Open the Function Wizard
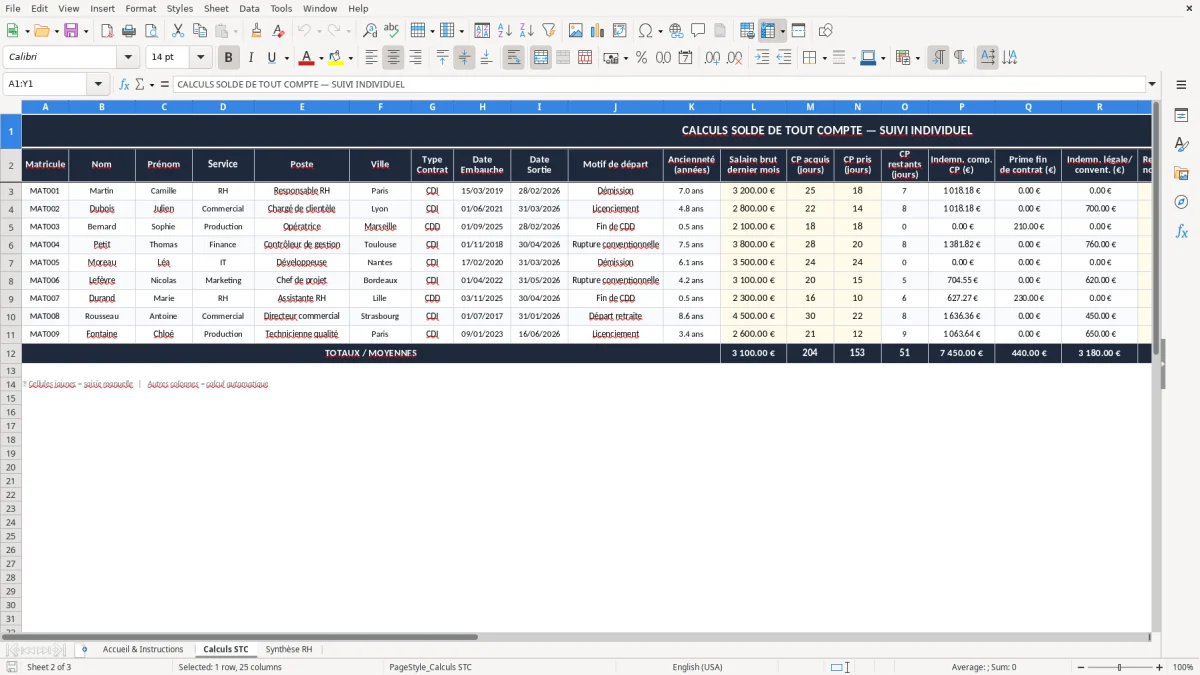 (x=125, y=84)
